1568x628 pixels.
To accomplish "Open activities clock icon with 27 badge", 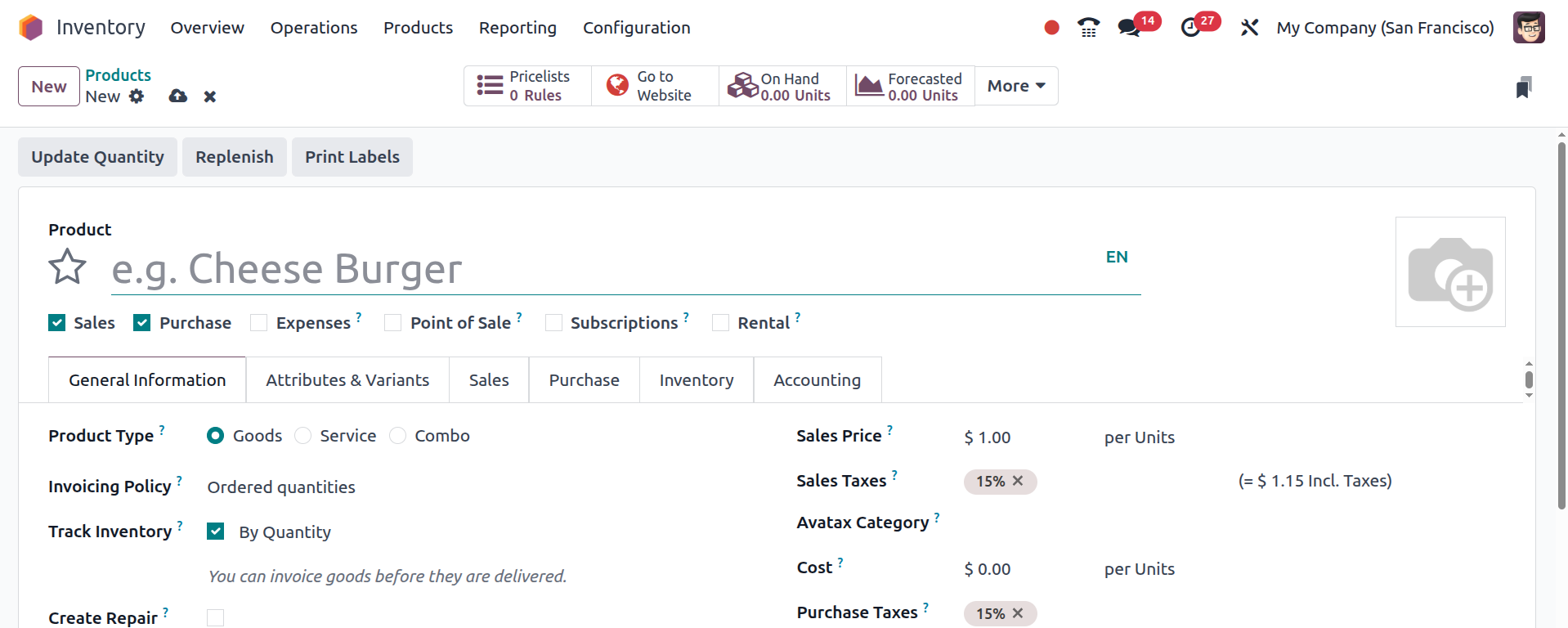I will pyautogui.click(x=1190, y=28).
